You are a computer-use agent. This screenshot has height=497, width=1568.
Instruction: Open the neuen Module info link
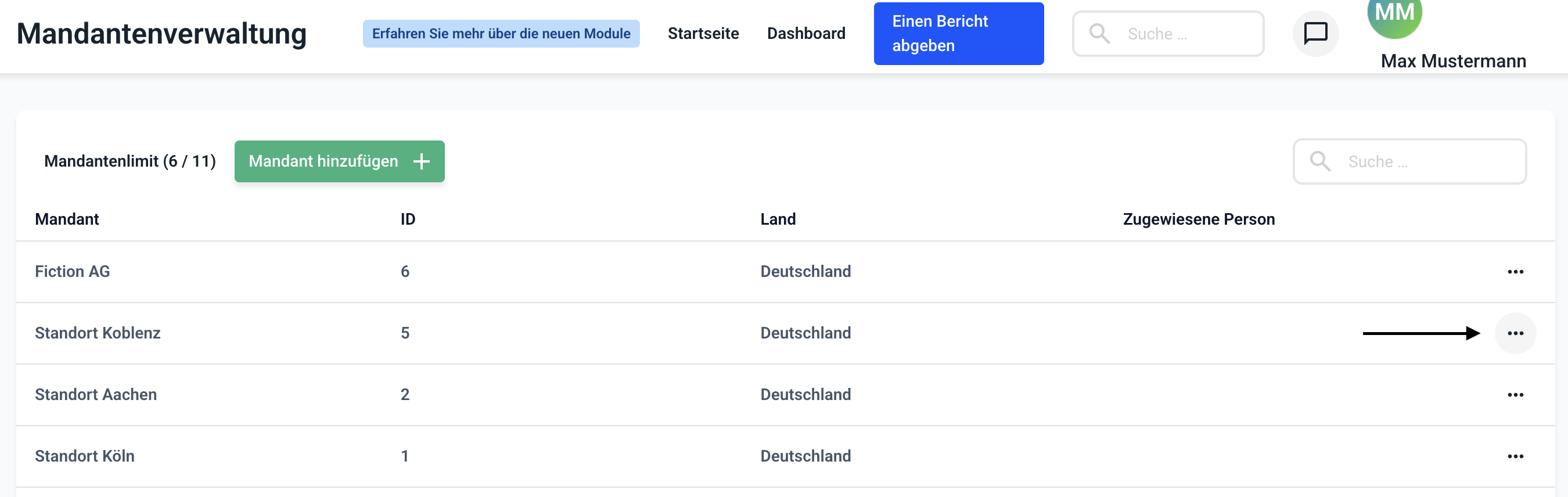click(x=501, y=34)
